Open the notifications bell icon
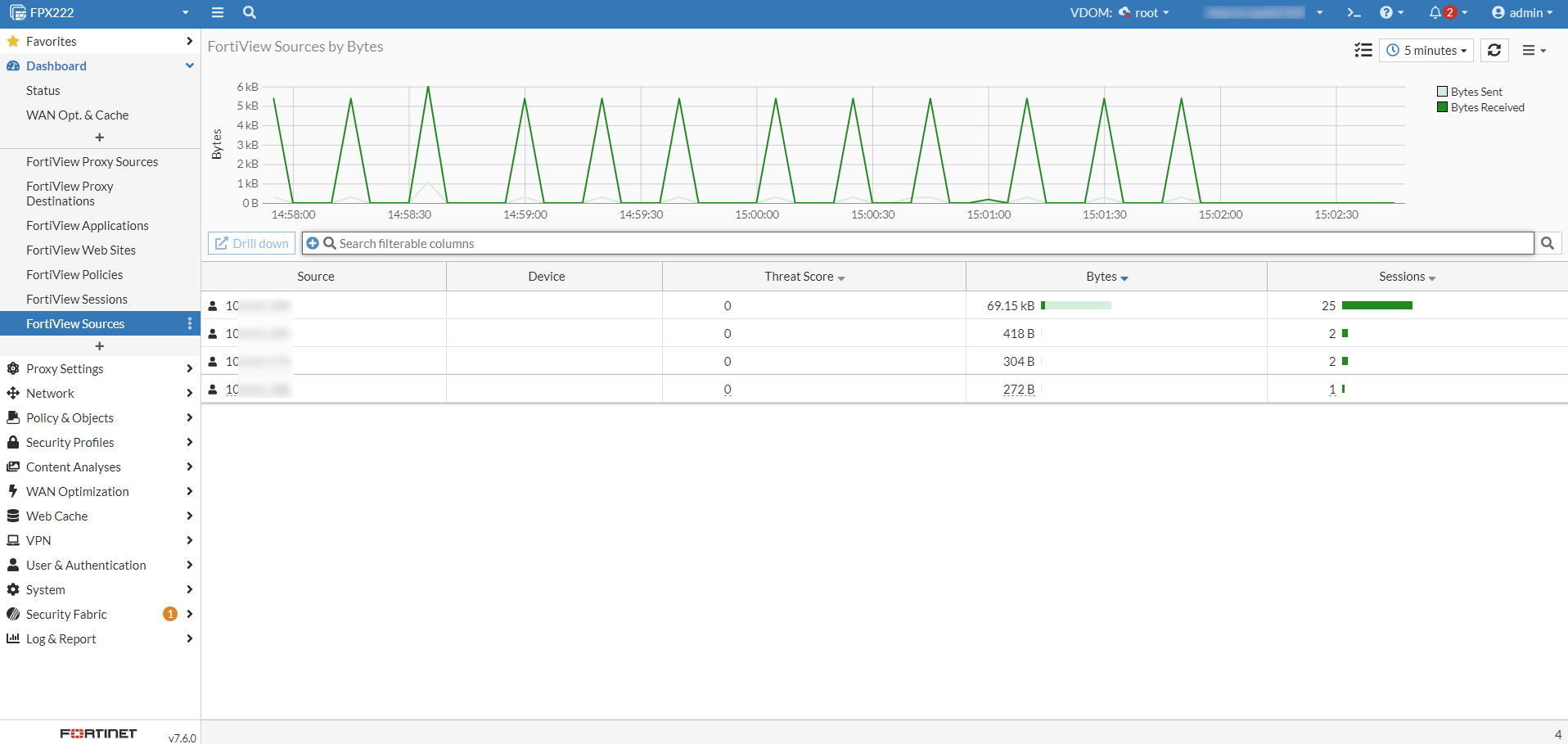Screen dimensions: 1568x744 1436,12
